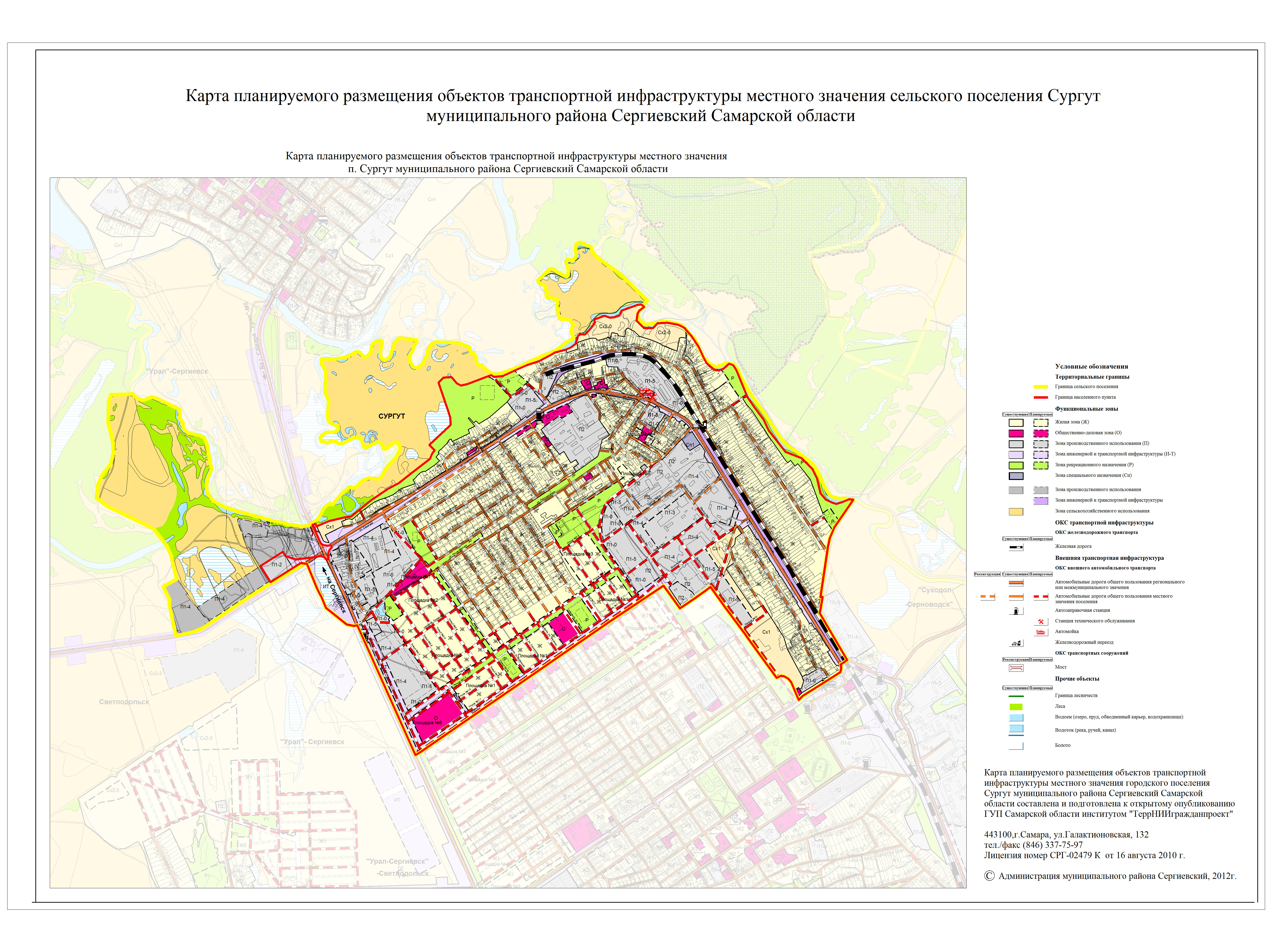Click the red car wash legend icon
This screenshot has width=1279, height=952.
(1041, 632)
